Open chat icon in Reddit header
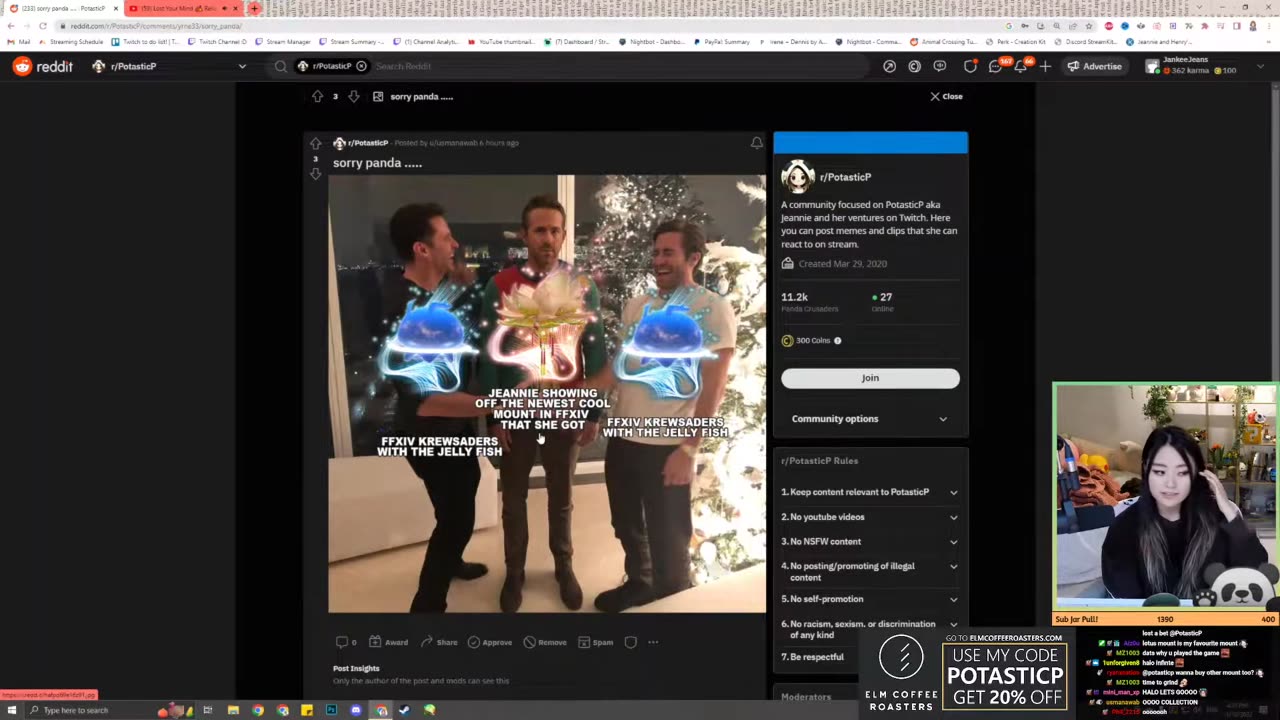 (996, 66)
